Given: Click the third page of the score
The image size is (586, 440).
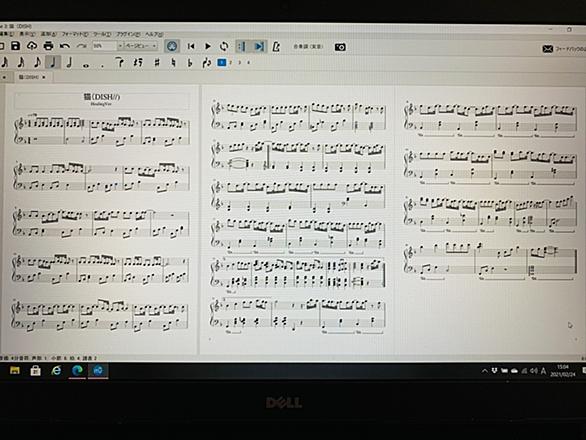Looking at the screenshot, I should point(490,220).
